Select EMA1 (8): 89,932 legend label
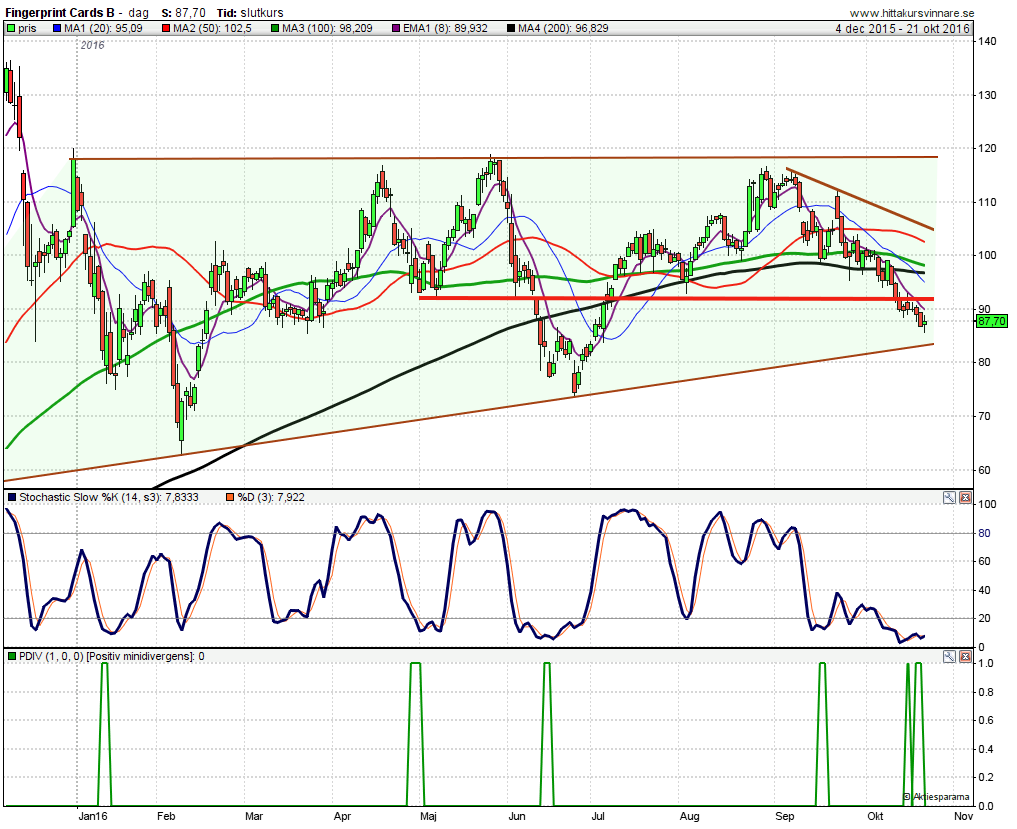The image size is (1017, 829). click(x=446, y=28)
